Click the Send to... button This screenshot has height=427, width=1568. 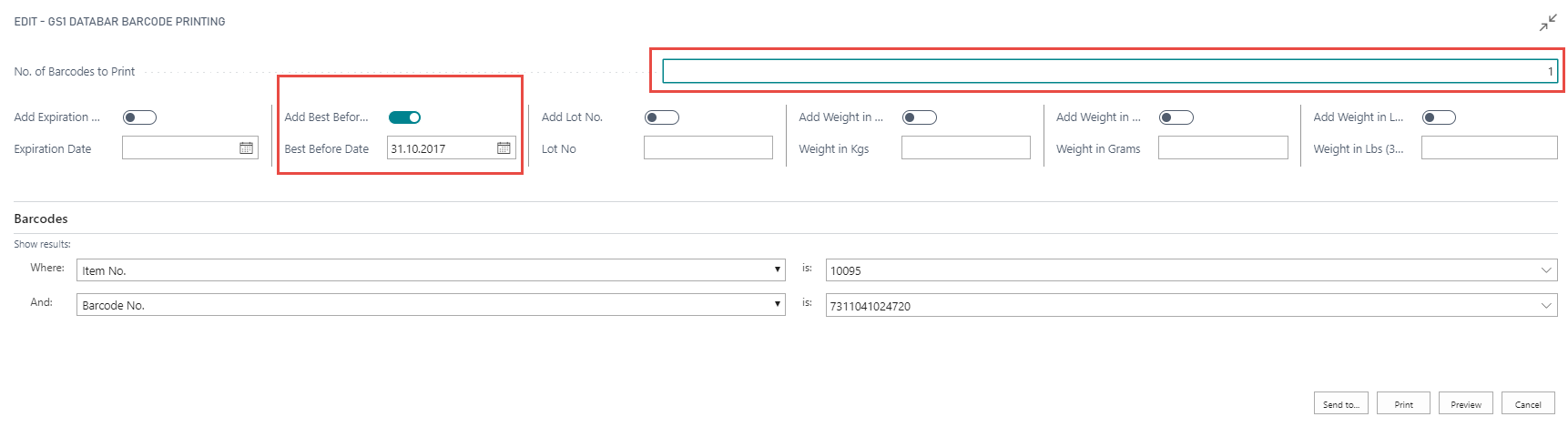coord(1340,404)
